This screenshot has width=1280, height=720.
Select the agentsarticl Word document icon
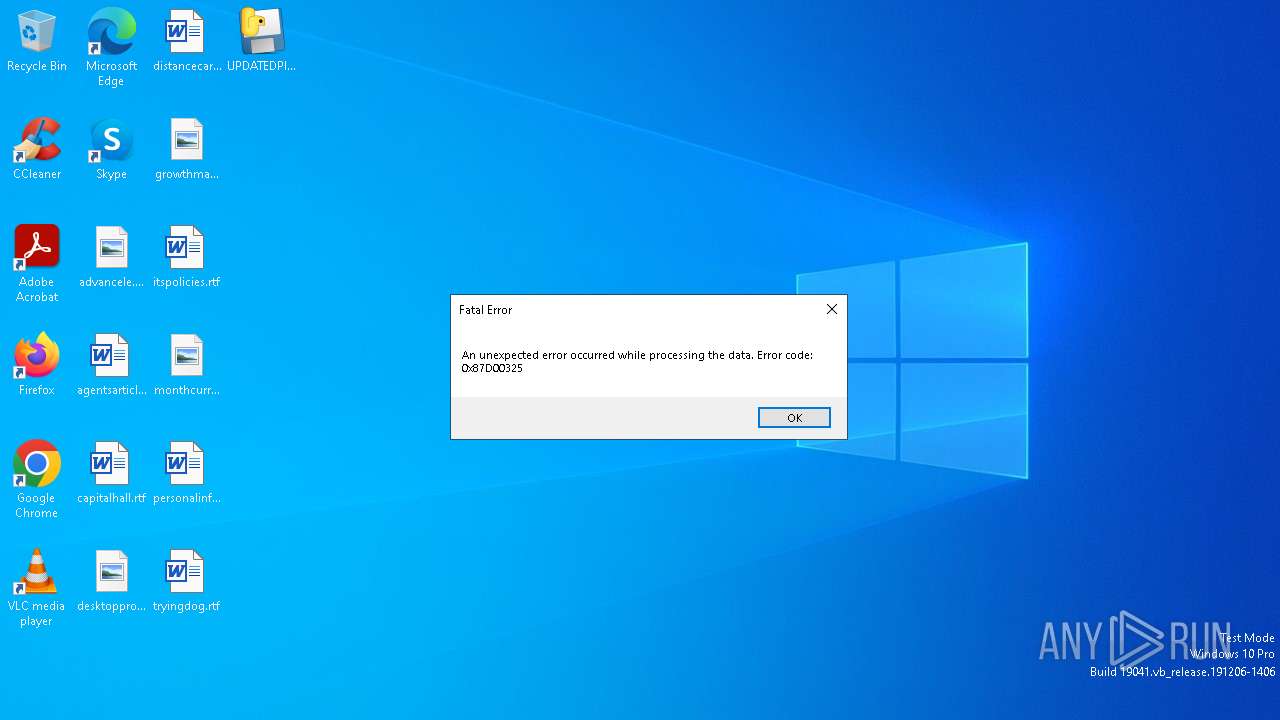tap(111, 365)
